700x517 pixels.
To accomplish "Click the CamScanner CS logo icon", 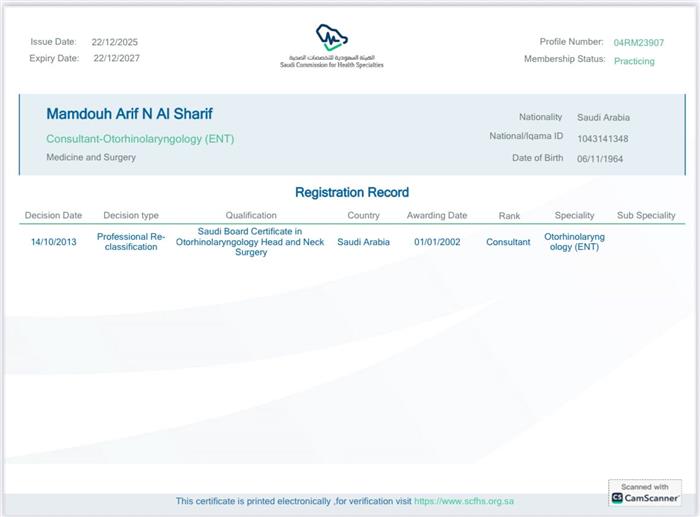I will (617, 497).
